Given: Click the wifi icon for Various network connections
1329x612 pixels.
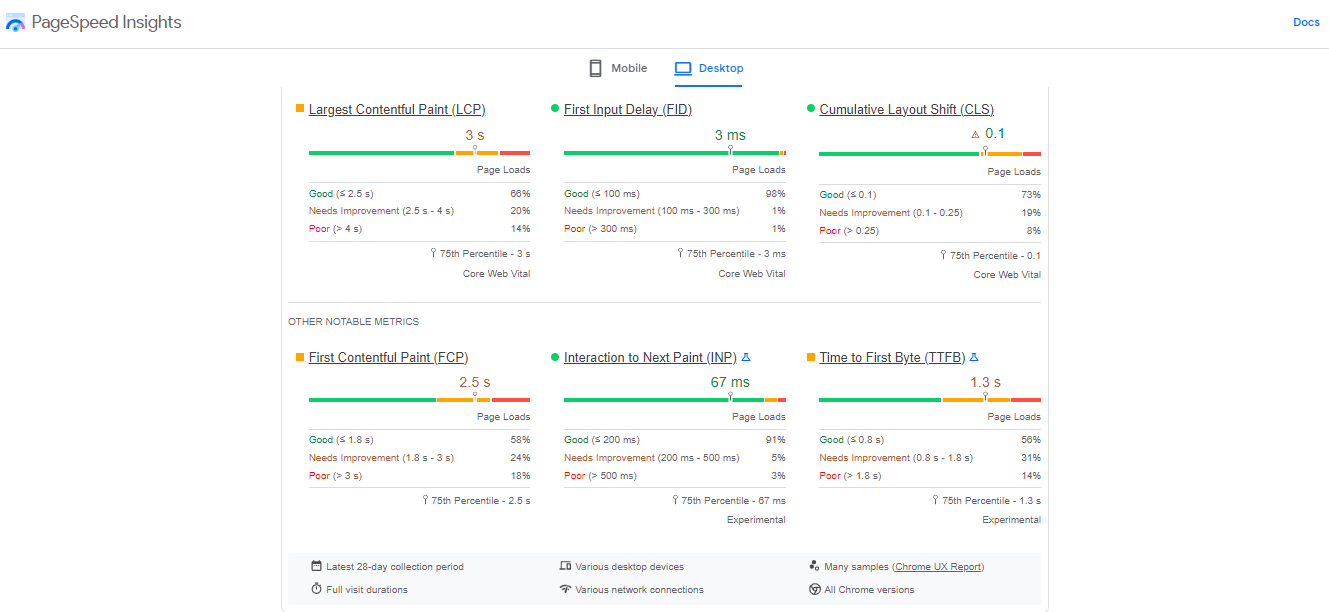Looking at the screenshot, I should [565, 589].
